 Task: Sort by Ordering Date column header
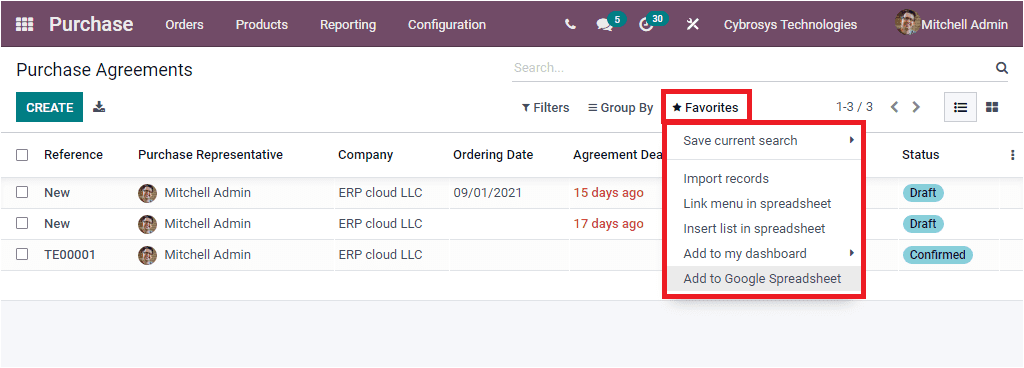click(493, 155)
